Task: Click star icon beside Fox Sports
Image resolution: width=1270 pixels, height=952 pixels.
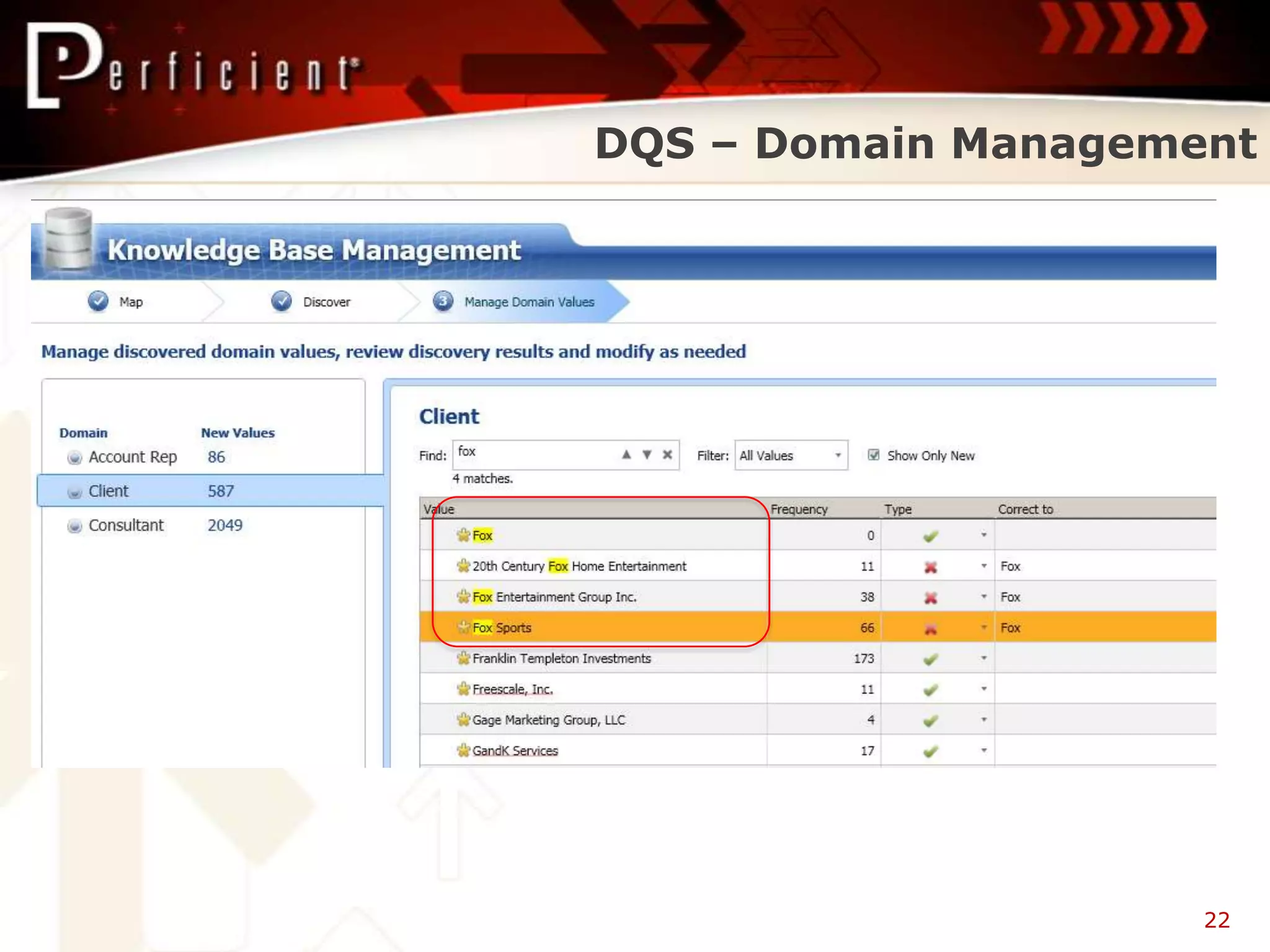Action: pos(463,627)
